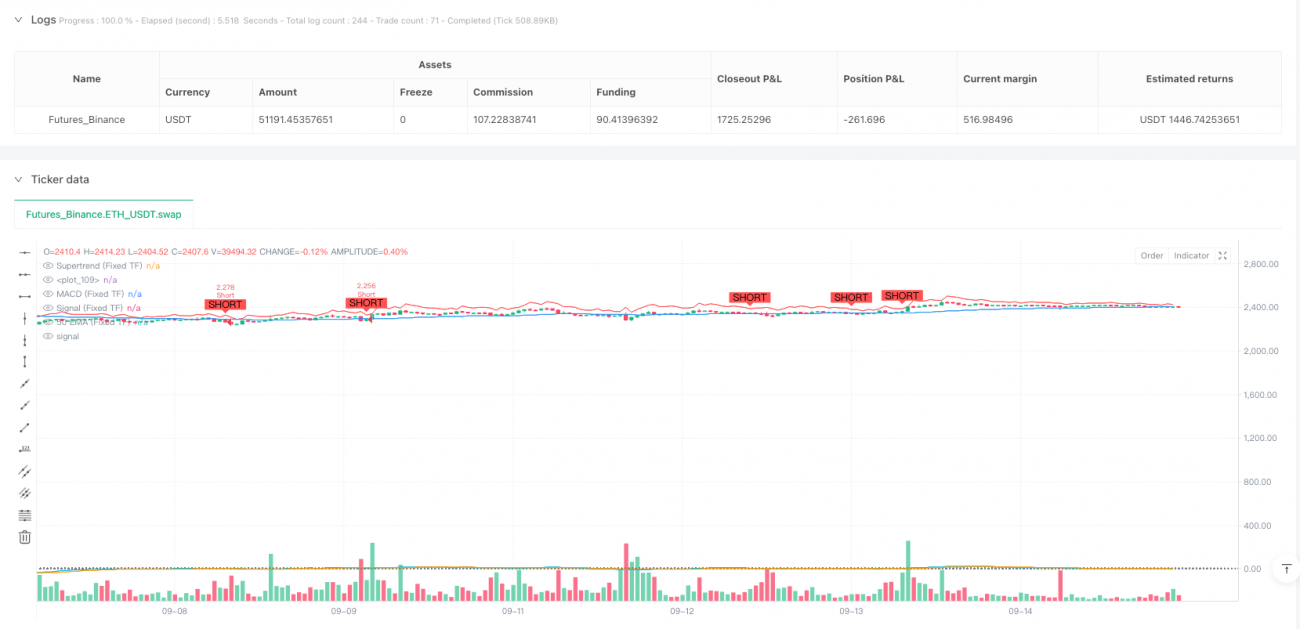
Task: Select the diagonal ray line drawing tool
Action: [25, 406]
